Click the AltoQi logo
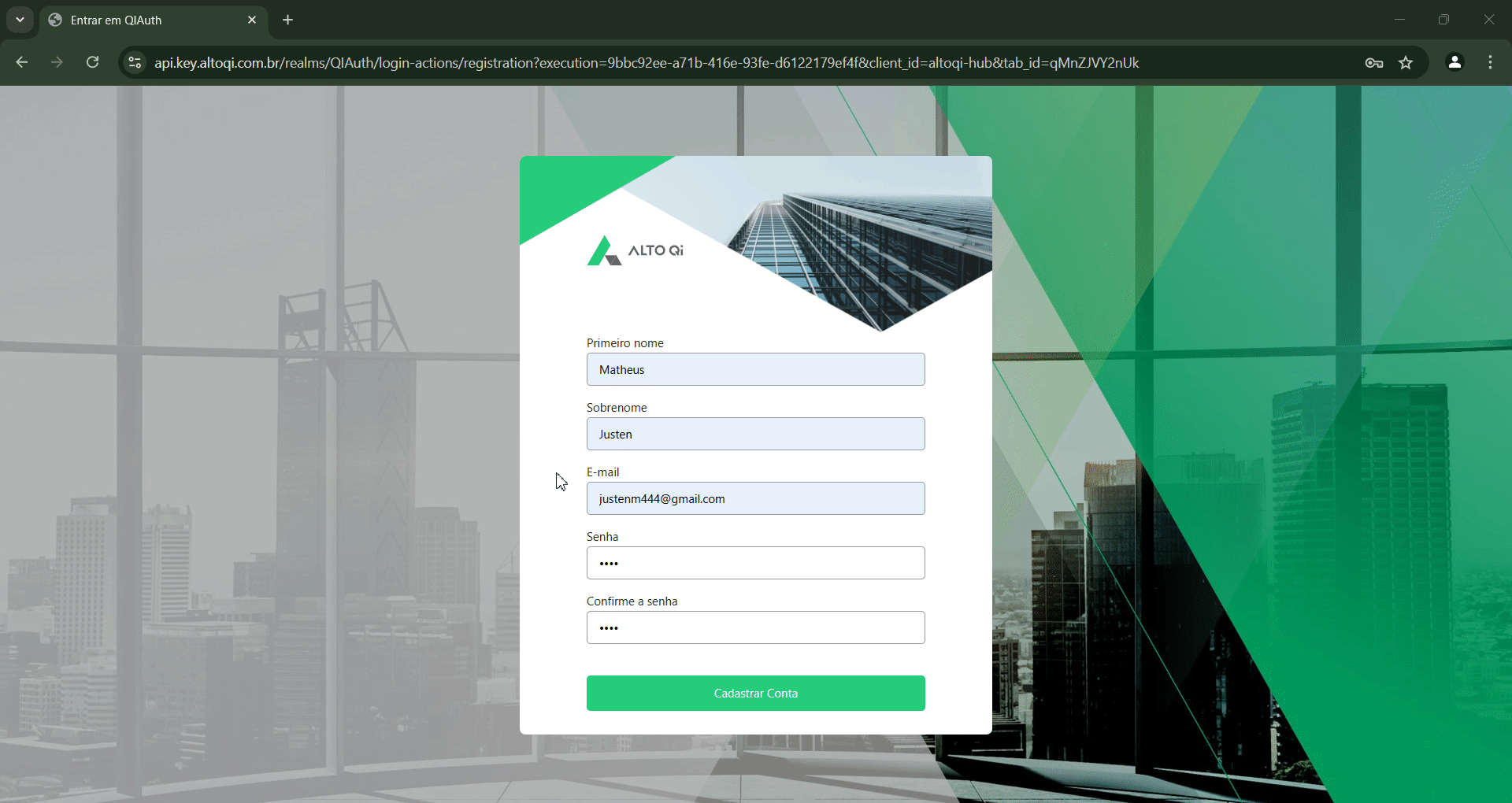Image resolution: width=1512 pixels, height=803 pixels. 635,250
